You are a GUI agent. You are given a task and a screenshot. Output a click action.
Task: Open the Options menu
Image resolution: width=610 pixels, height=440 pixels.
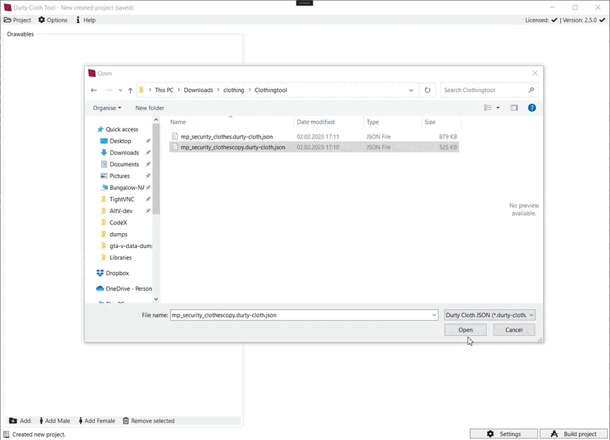point(53,20)
